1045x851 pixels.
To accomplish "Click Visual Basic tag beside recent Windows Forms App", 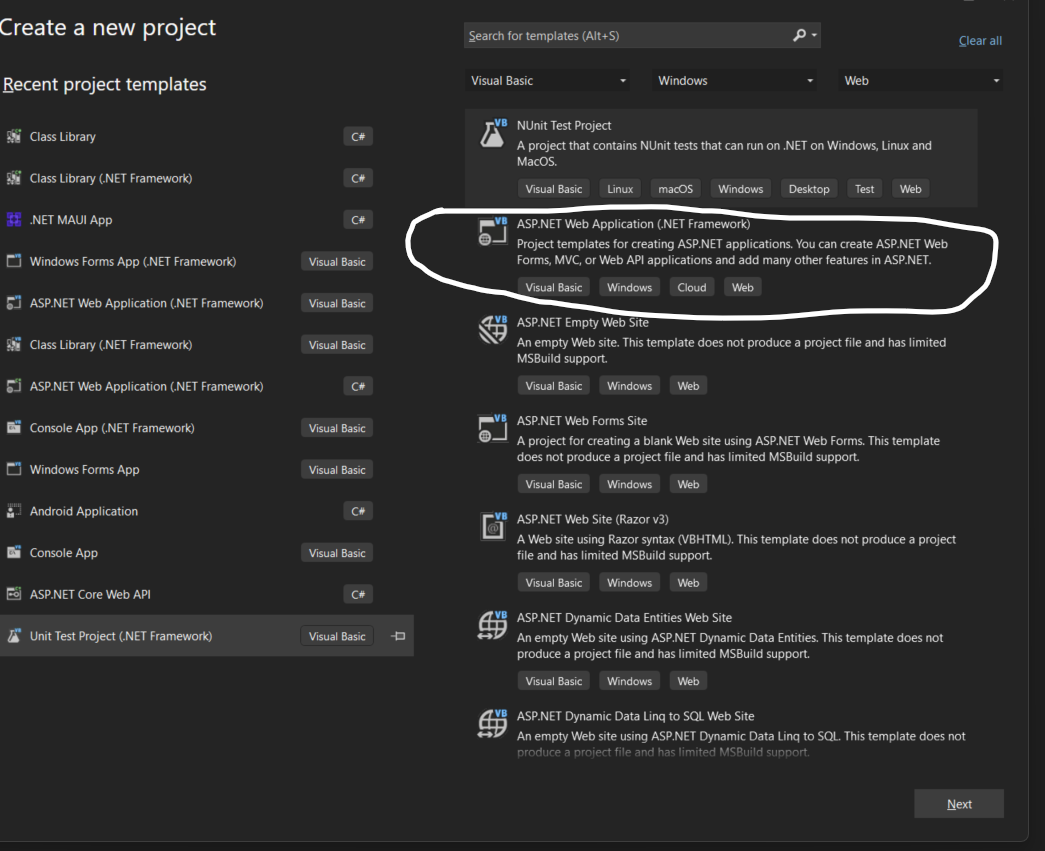I will (337, 470).
